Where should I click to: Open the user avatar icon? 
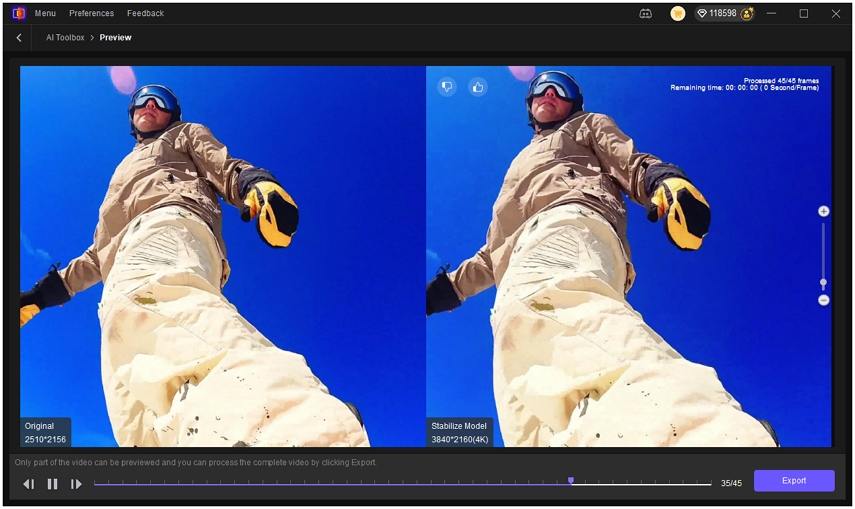(x=747, y=14)
